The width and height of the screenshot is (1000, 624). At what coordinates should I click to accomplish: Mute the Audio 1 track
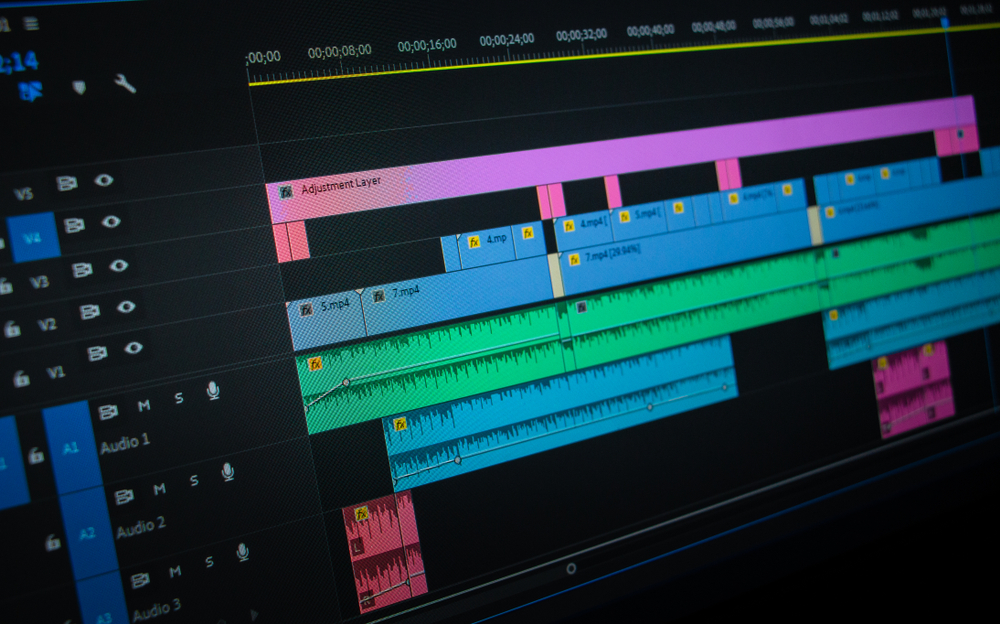coord(144,405)
